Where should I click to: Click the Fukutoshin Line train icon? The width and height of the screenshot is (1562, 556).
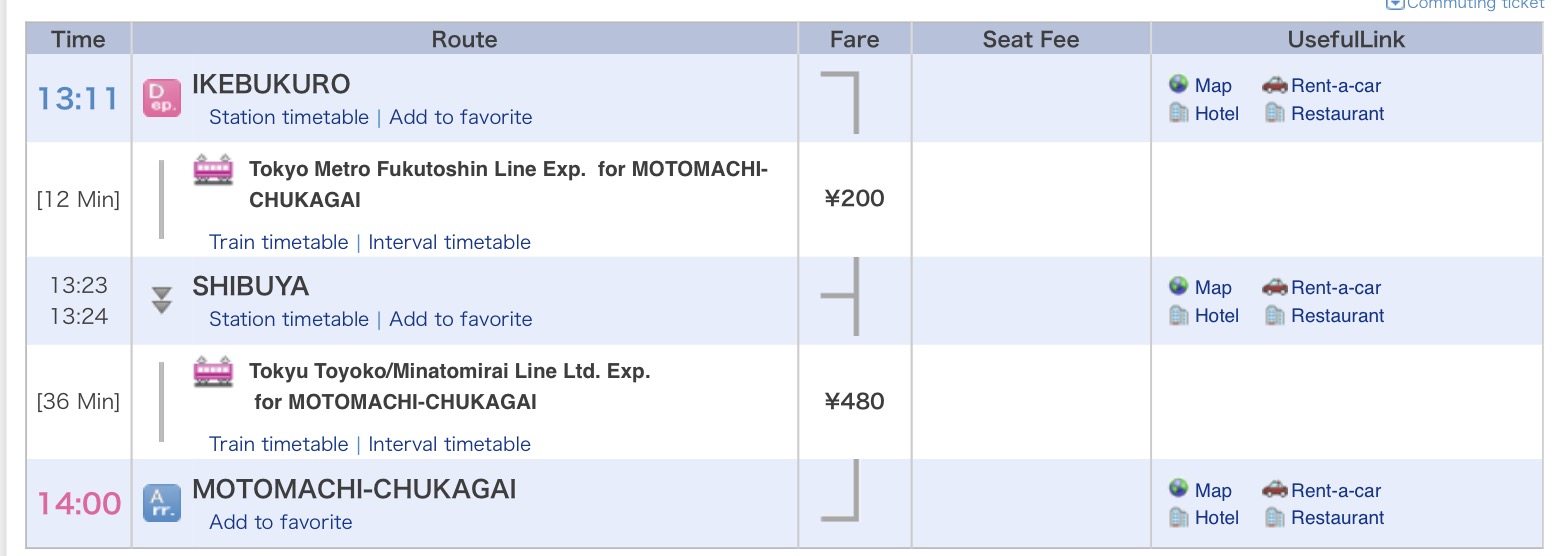[x=213, y=169]
